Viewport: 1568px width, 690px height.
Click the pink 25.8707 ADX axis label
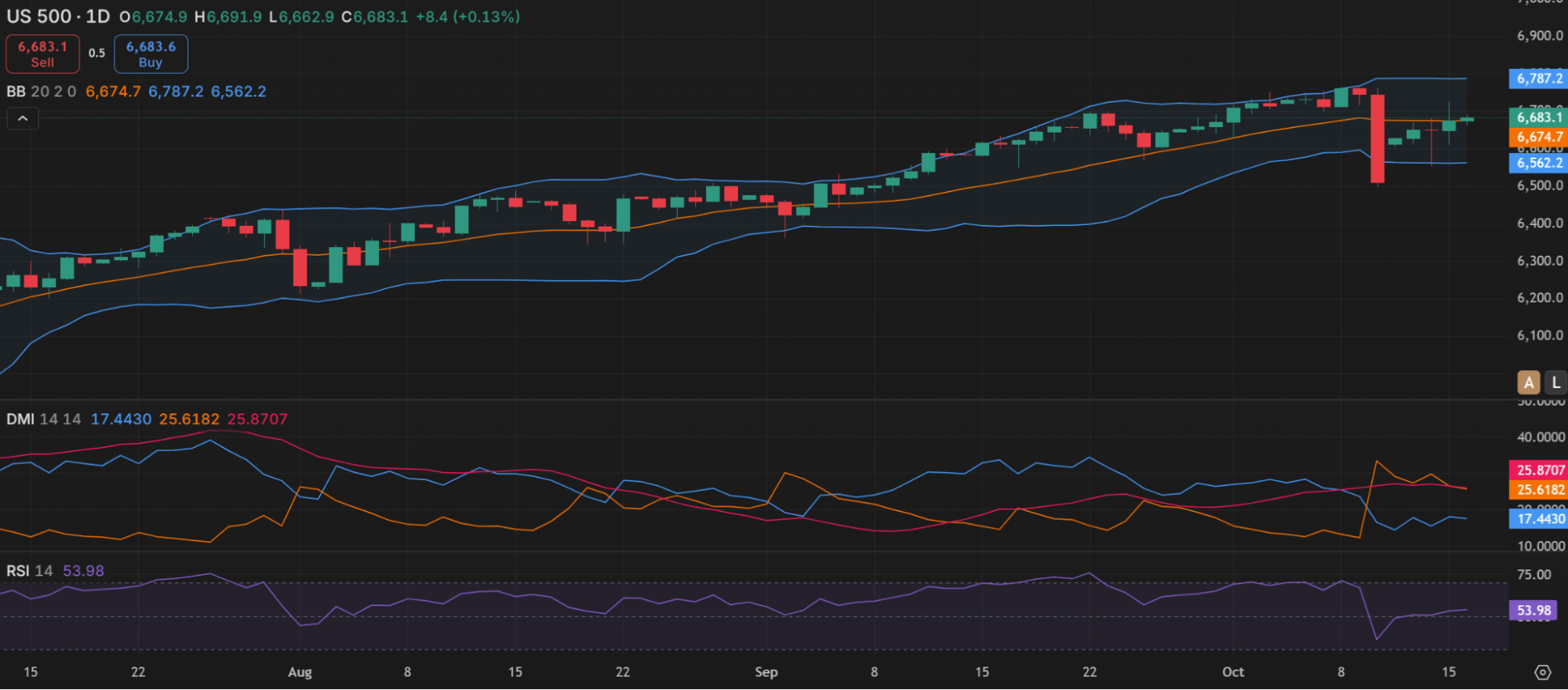tap(1538, 470)
